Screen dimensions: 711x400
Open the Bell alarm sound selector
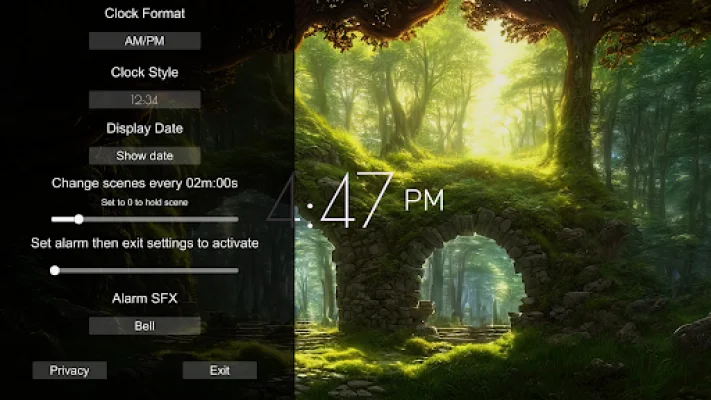145,326
